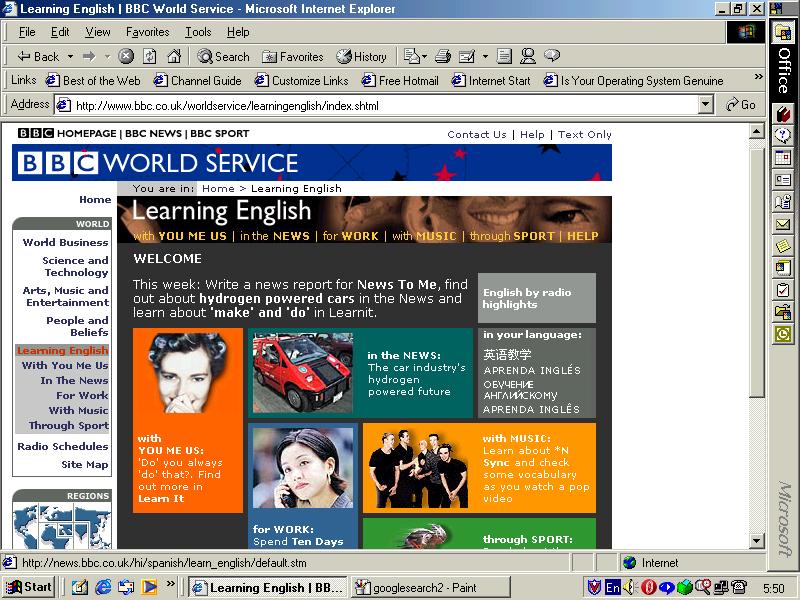Image resolution: width=800 pixels, height=600 pixels.
Task: Open the Mail button dropdown arrow
Action: click(x=424, y=57)
